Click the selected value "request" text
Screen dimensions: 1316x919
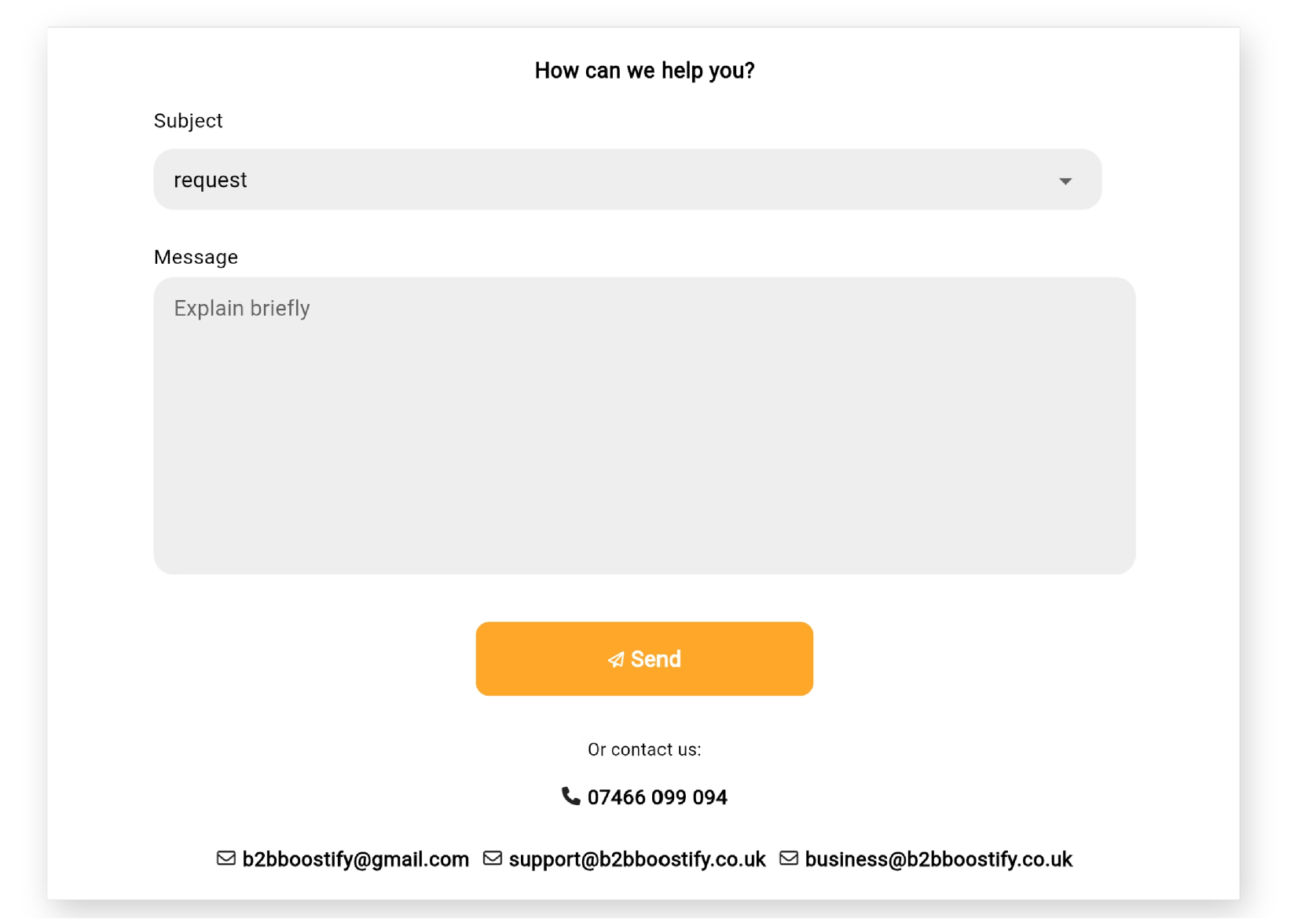point(211,181)
